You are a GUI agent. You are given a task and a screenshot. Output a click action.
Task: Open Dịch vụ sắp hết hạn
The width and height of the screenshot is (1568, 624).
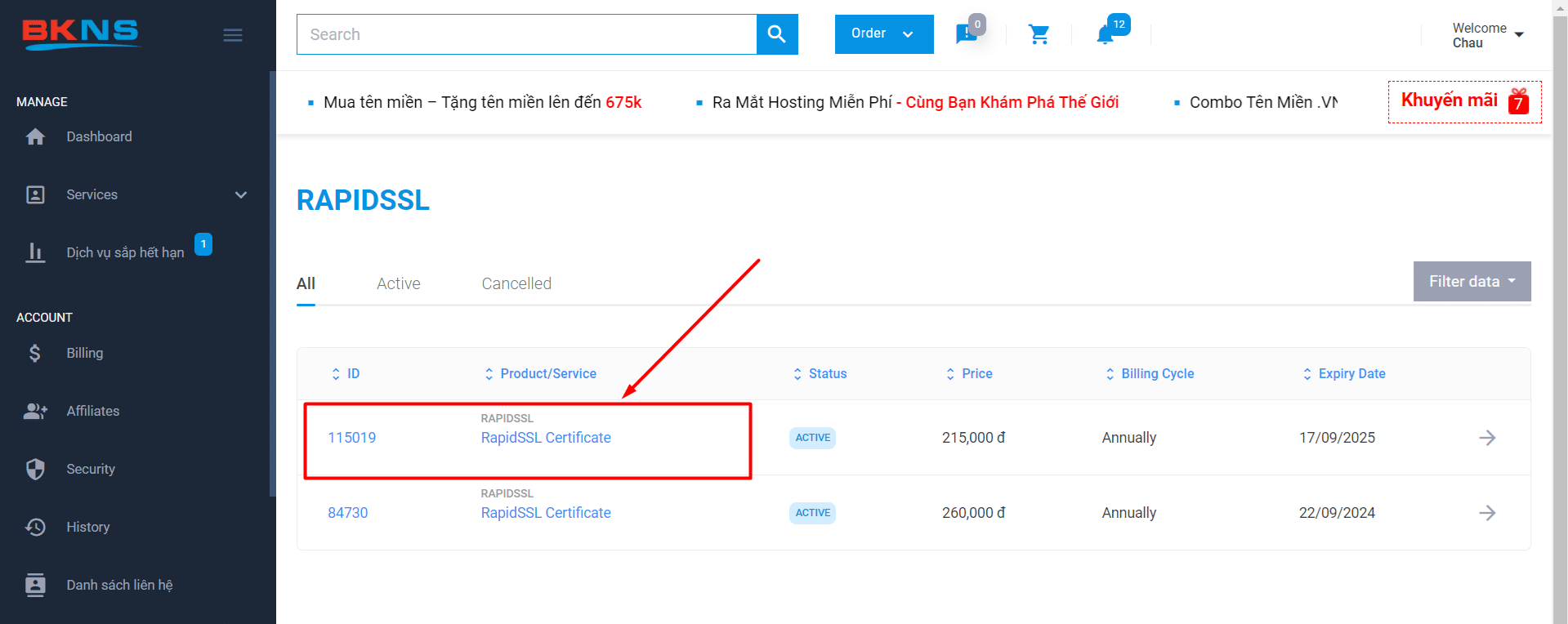tap(125, 252)
